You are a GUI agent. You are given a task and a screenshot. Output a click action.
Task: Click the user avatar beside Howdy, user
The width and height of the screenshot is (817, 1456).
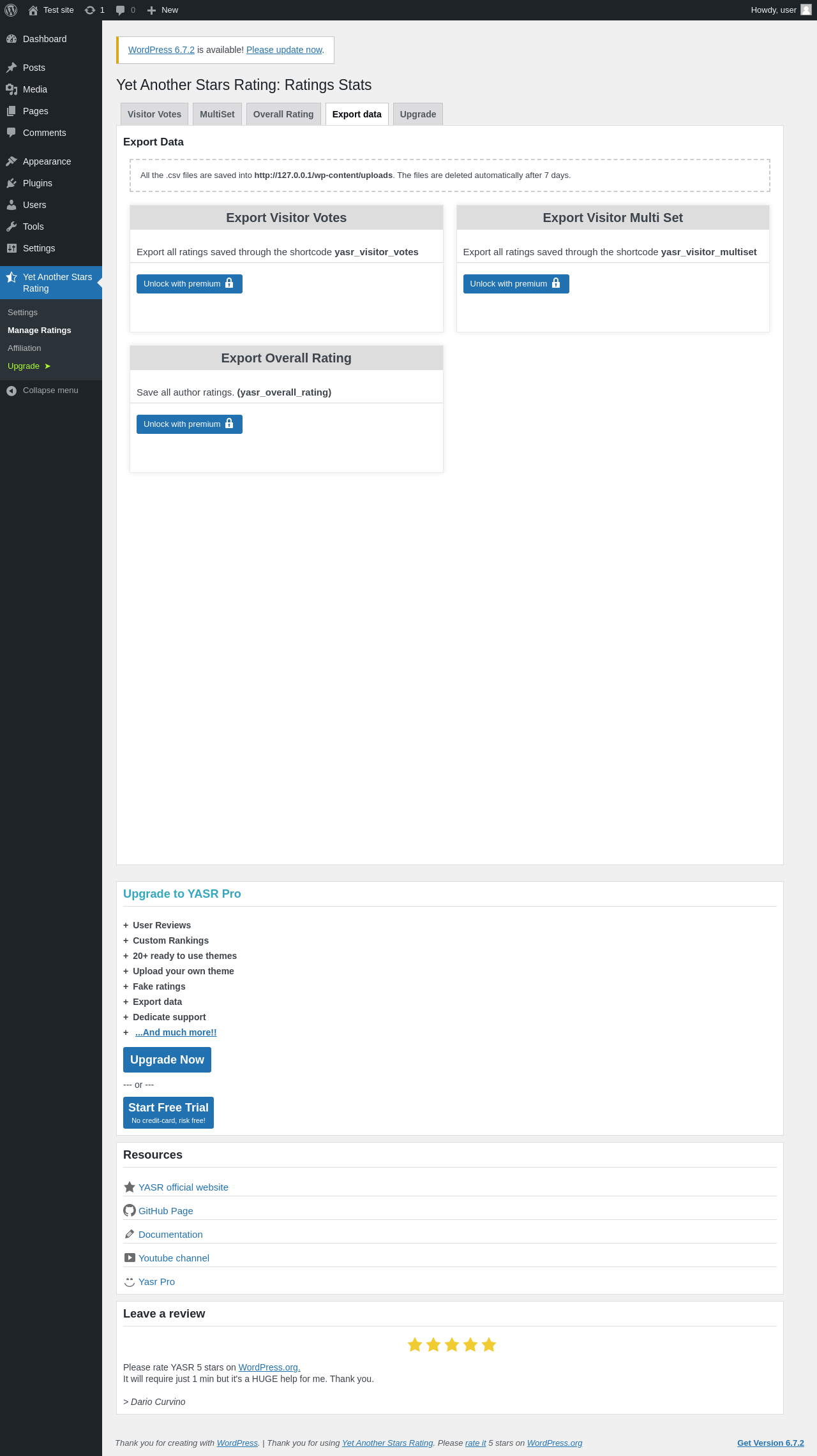pos(806,10)
